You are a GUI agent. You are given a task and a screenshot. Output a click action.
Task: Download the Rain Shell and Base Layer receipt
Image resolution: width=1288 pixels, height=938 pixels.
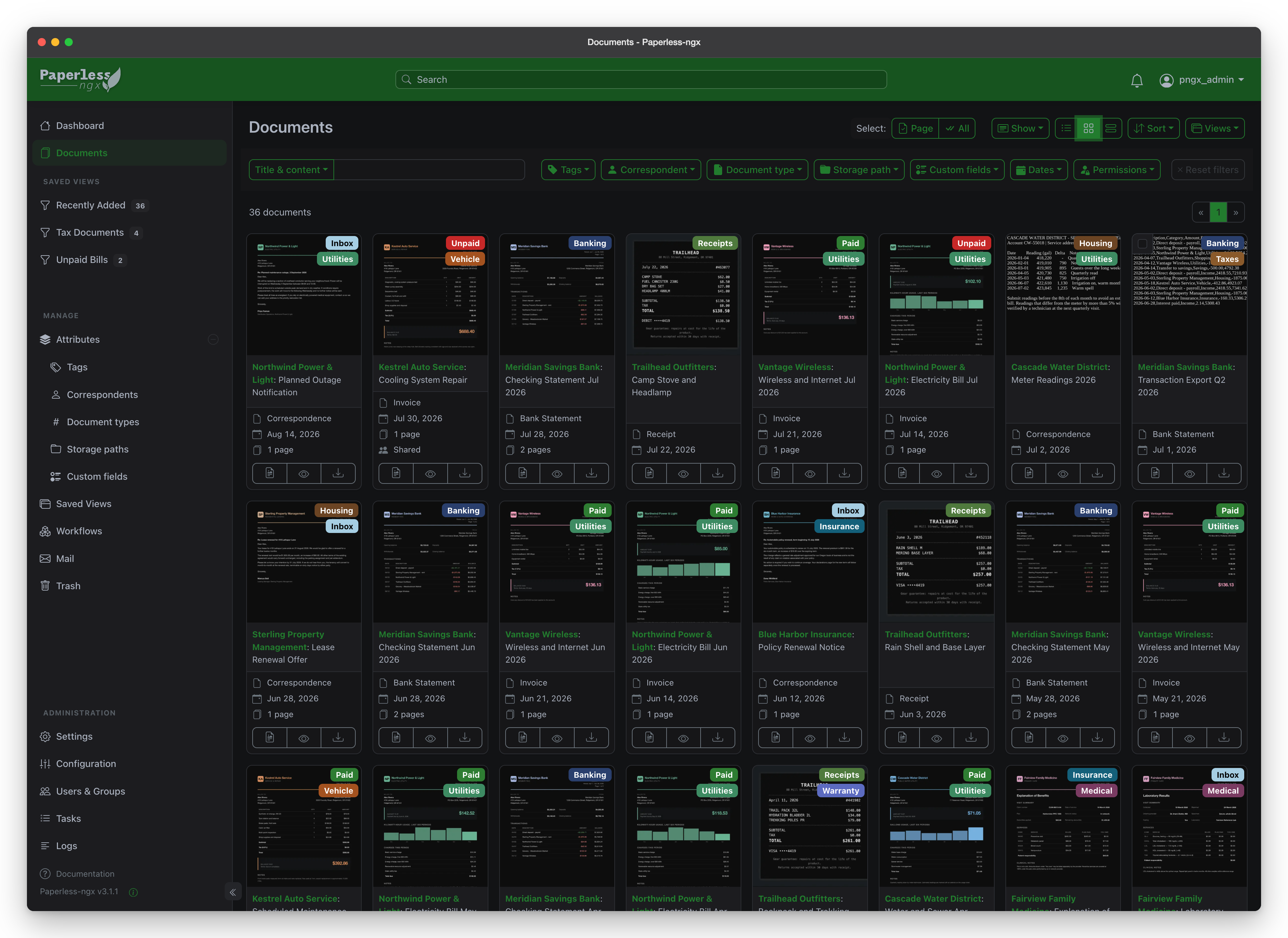point(971,738)
